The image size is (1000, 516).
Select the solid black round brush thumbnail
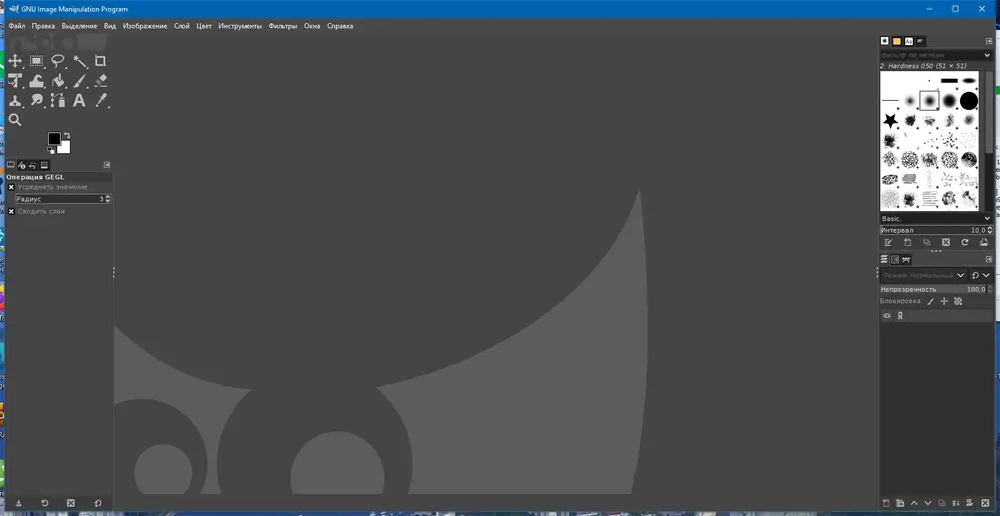(x=969, y=101)
